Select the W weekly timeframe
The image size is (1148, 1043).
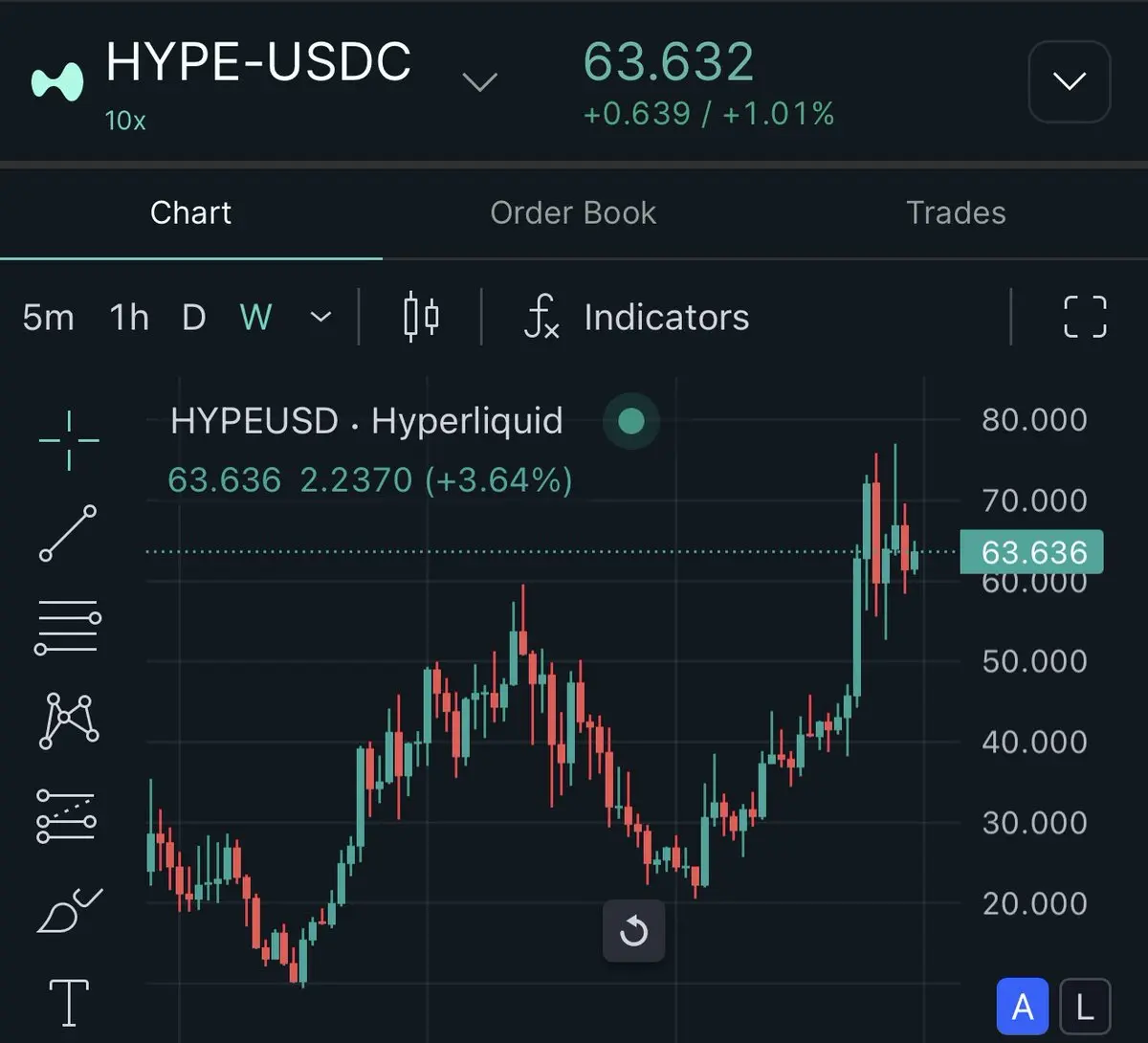click(255, 317)
